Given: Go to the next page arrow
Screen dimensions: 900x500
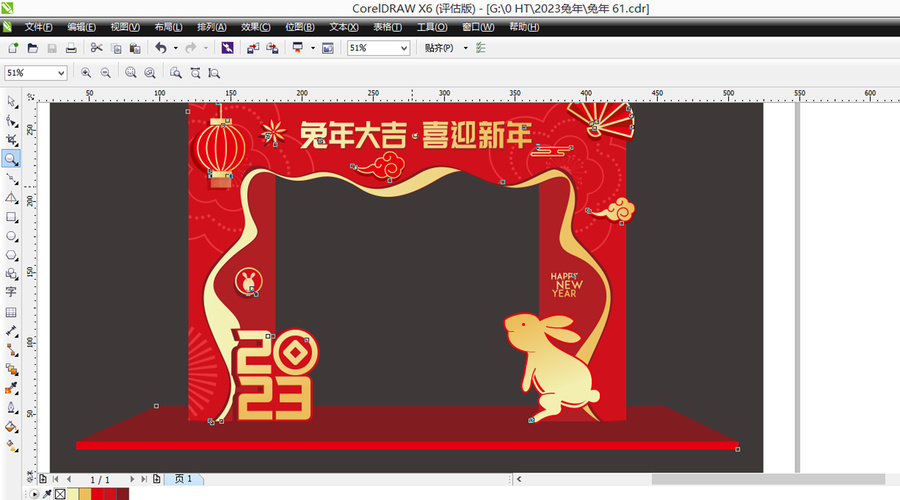Looking at the screenshot, I should 131,479.
